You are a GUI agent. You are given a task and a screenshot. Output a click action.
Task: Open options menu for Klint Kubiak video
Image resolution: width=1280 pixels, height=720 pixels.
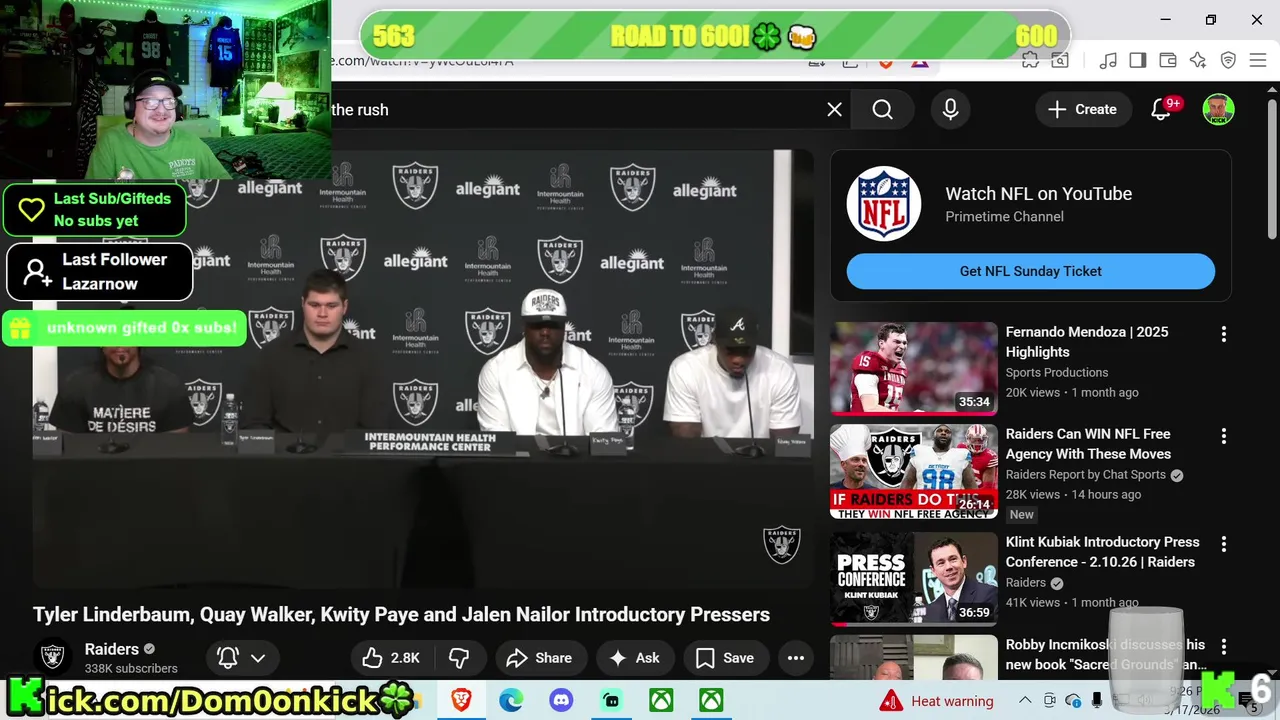[x=1223, y=544]
